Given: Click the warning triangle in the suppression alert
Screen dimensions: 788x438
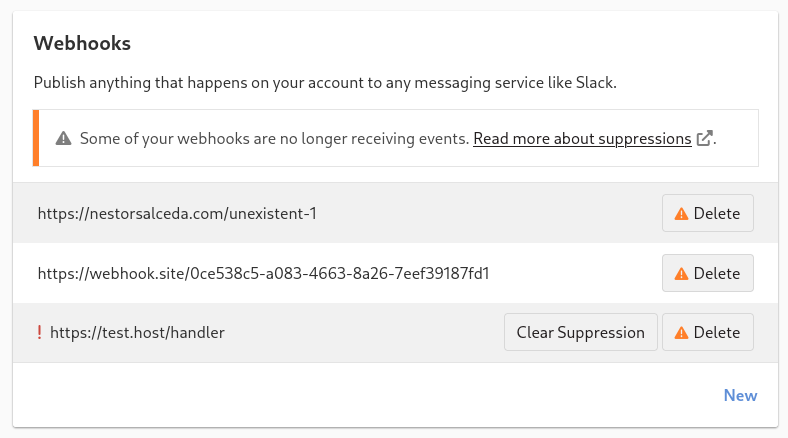Looking at the screenshot, I should 63,139.
